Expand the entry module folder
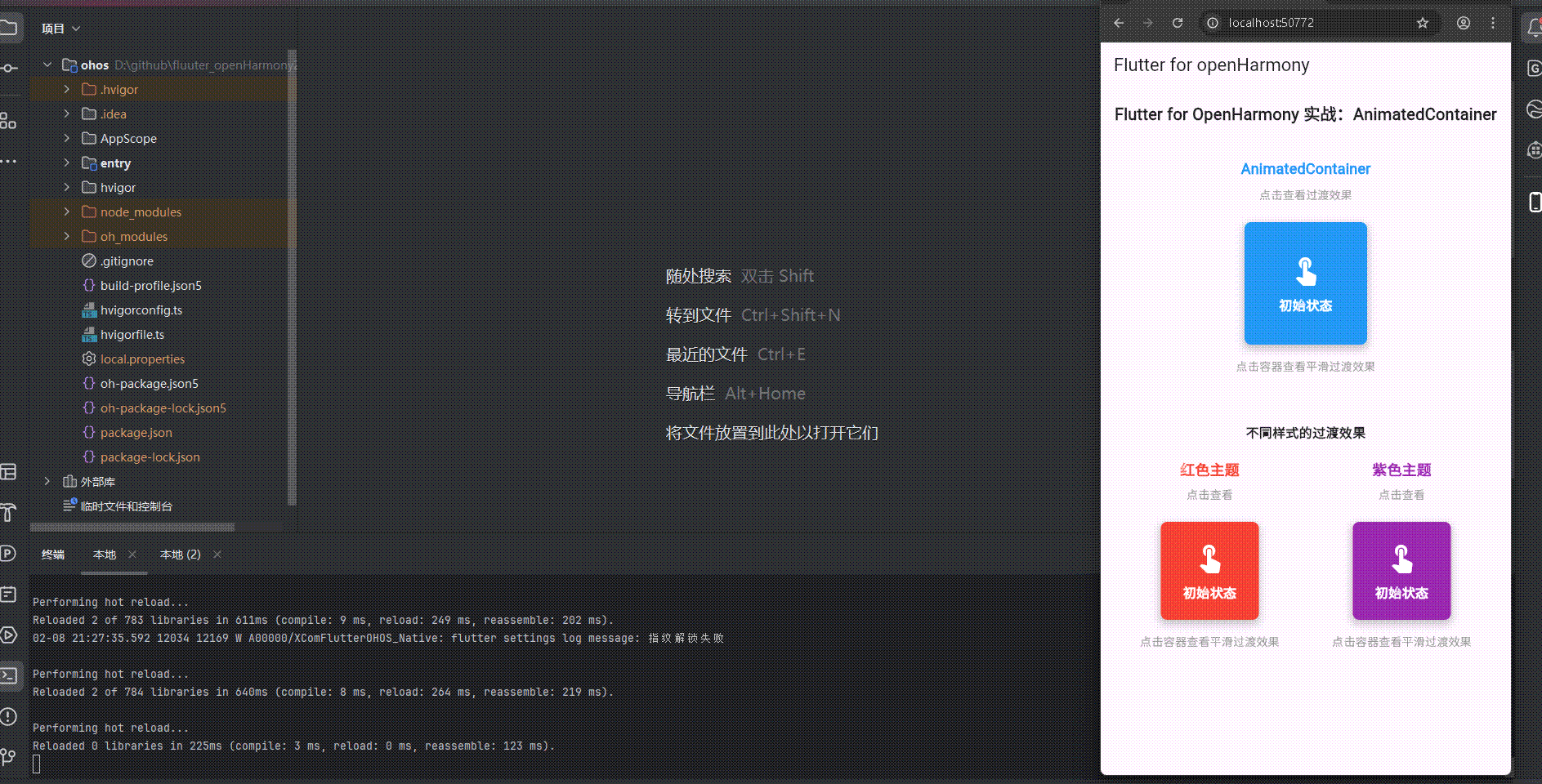Viewport: 1542px width, 784px height. point(67,163)
